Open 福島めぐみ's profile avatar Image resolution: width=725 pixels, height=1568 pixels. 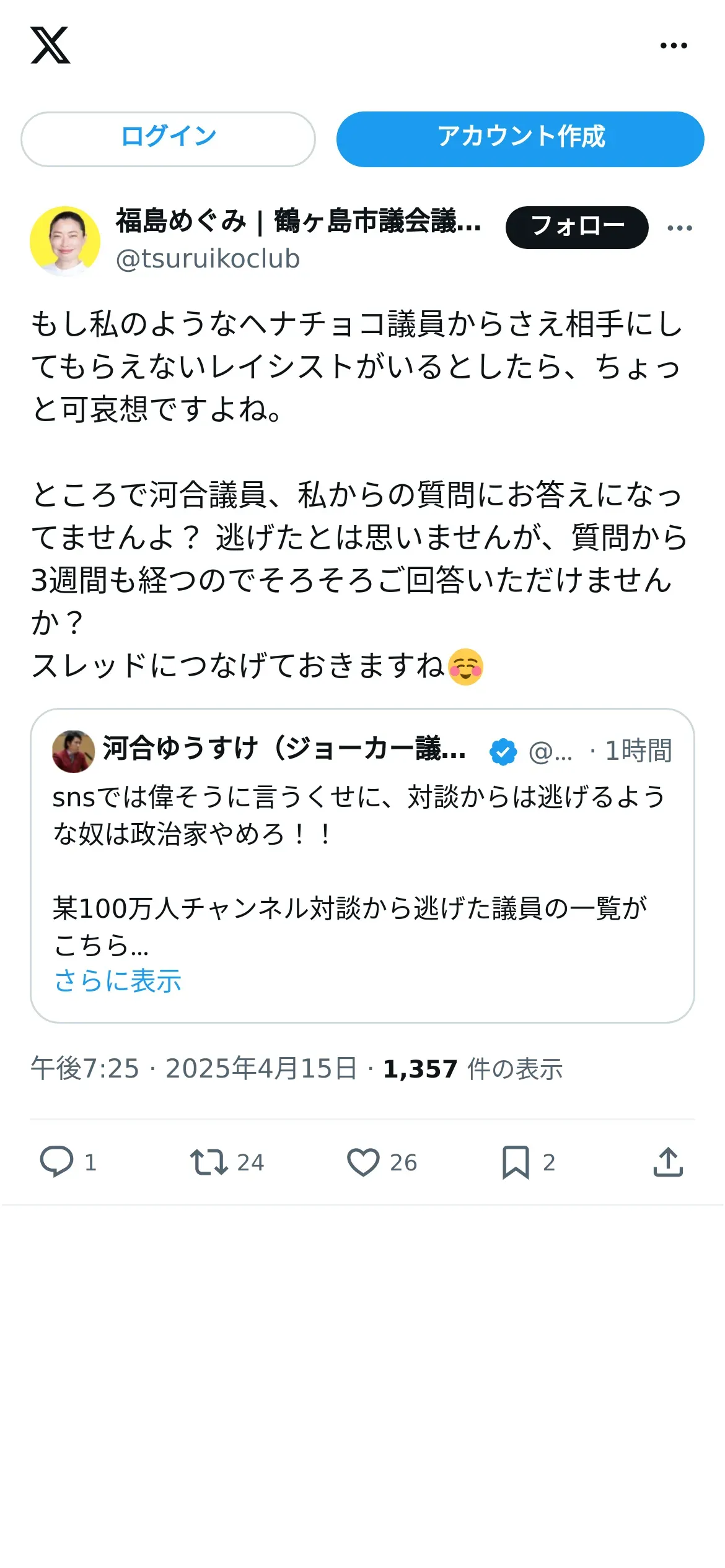tap(65, 241)
